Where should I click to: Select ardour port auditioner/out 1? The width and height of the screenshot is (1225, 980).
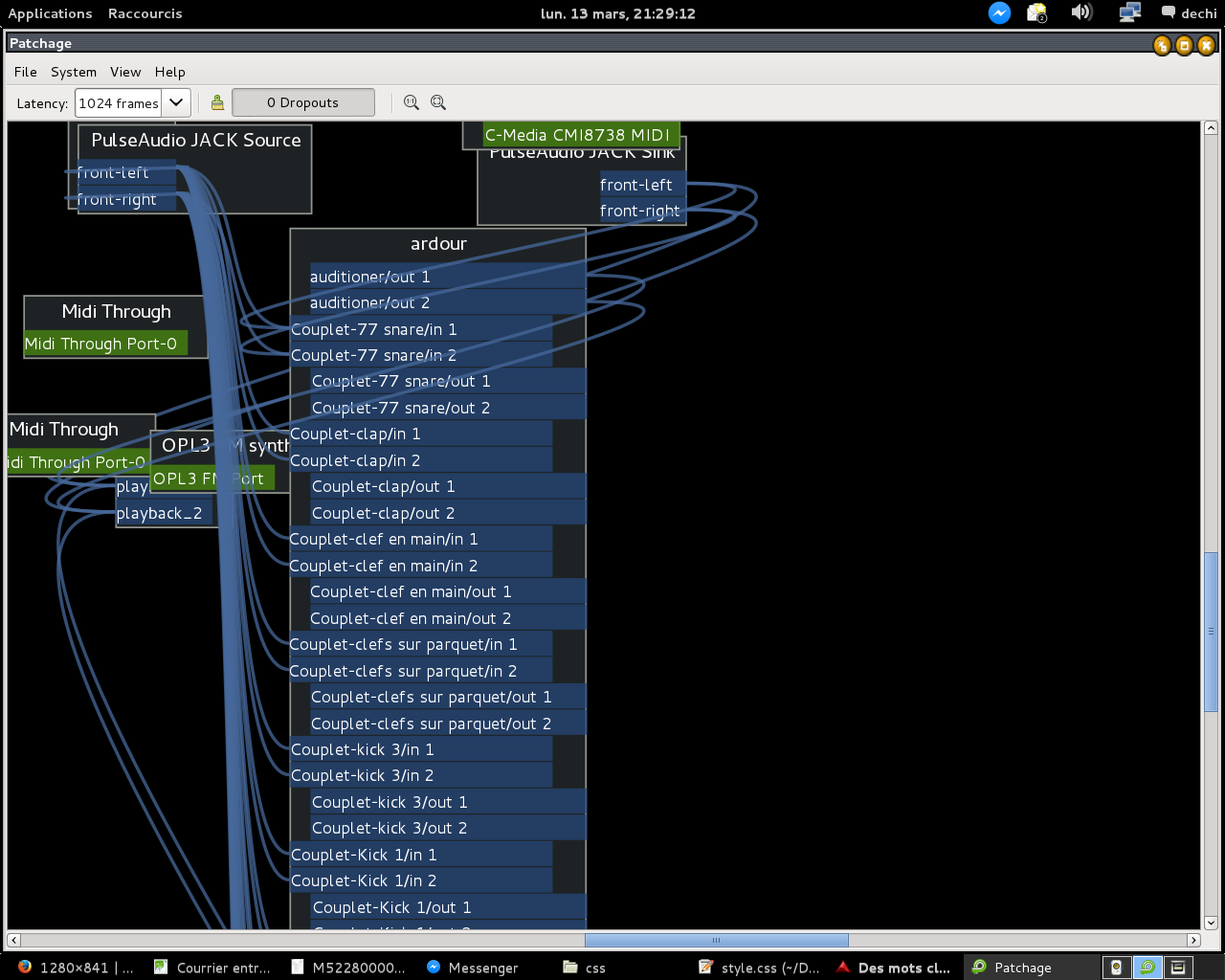click(447, 277)
